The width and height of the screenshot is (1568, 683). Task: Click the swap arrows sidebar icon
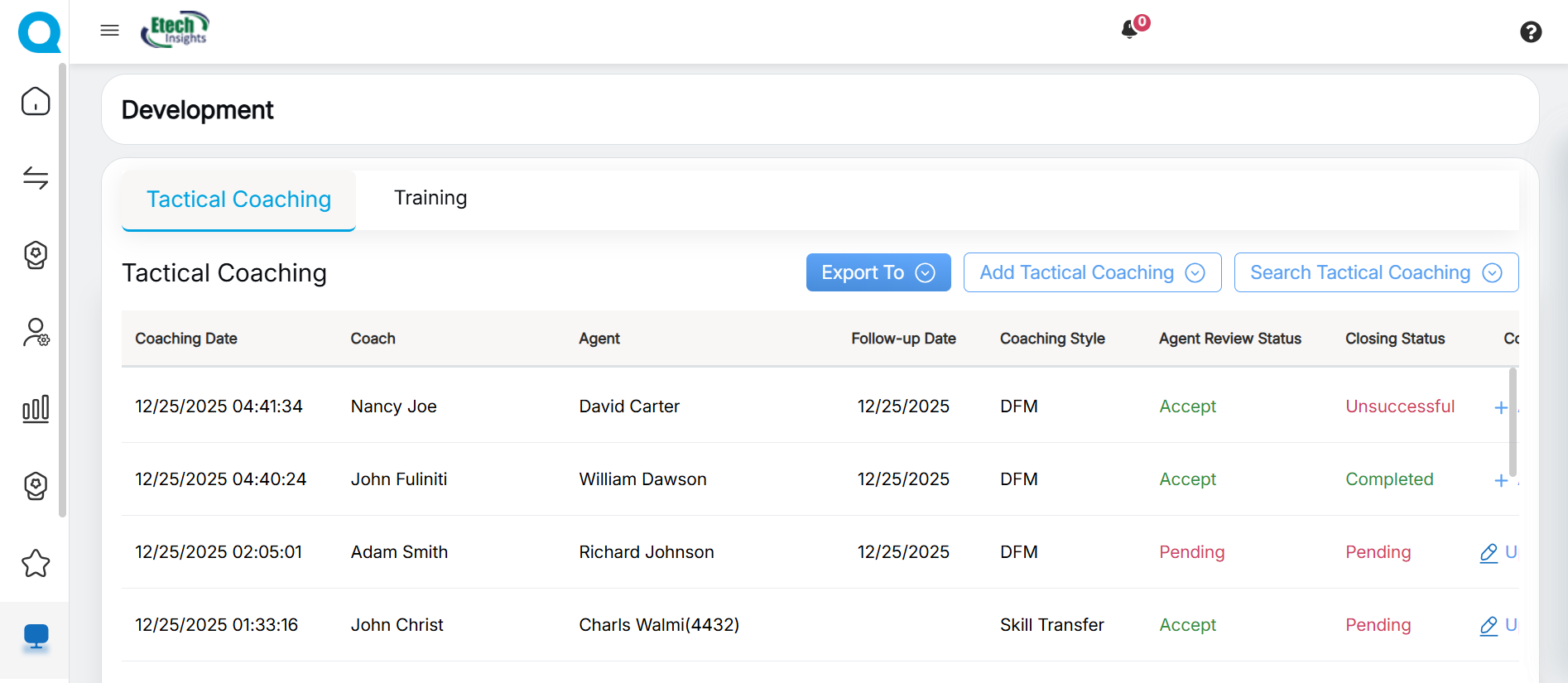click(36, 178)
